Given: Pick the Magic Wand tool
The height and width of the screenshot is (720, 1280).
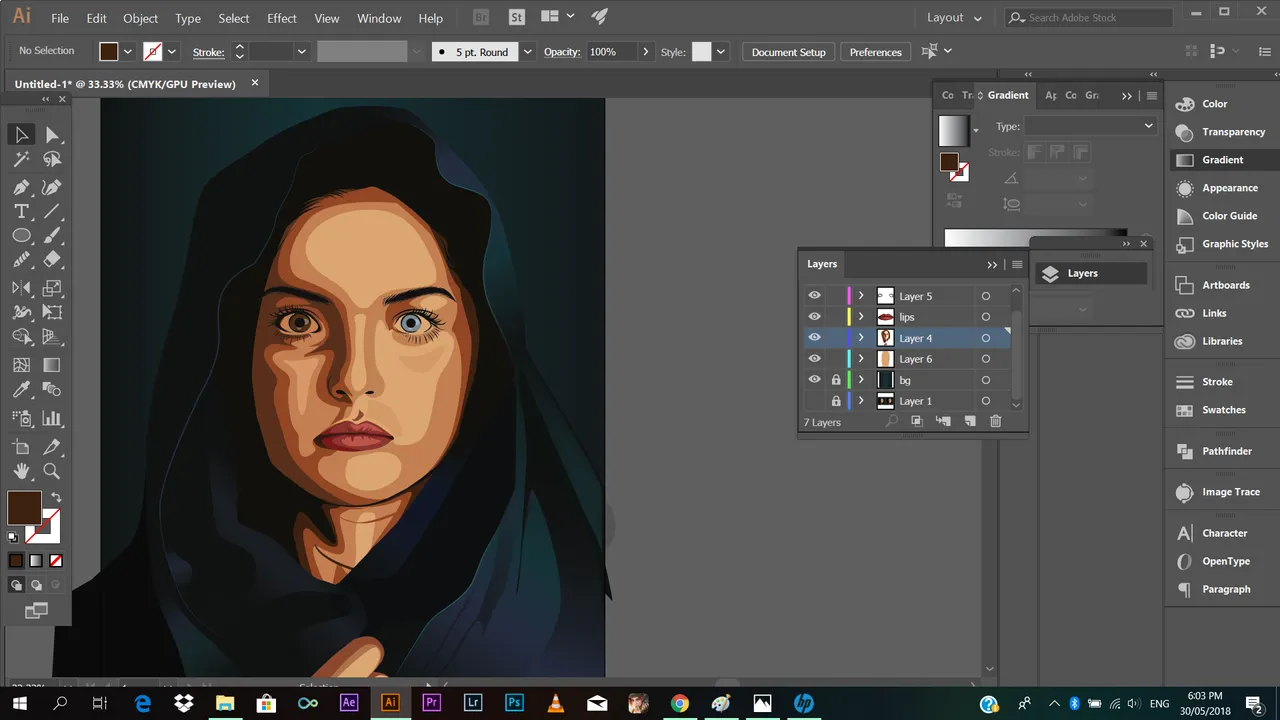Looking at the screenshot, I should (x=21, y=159).
